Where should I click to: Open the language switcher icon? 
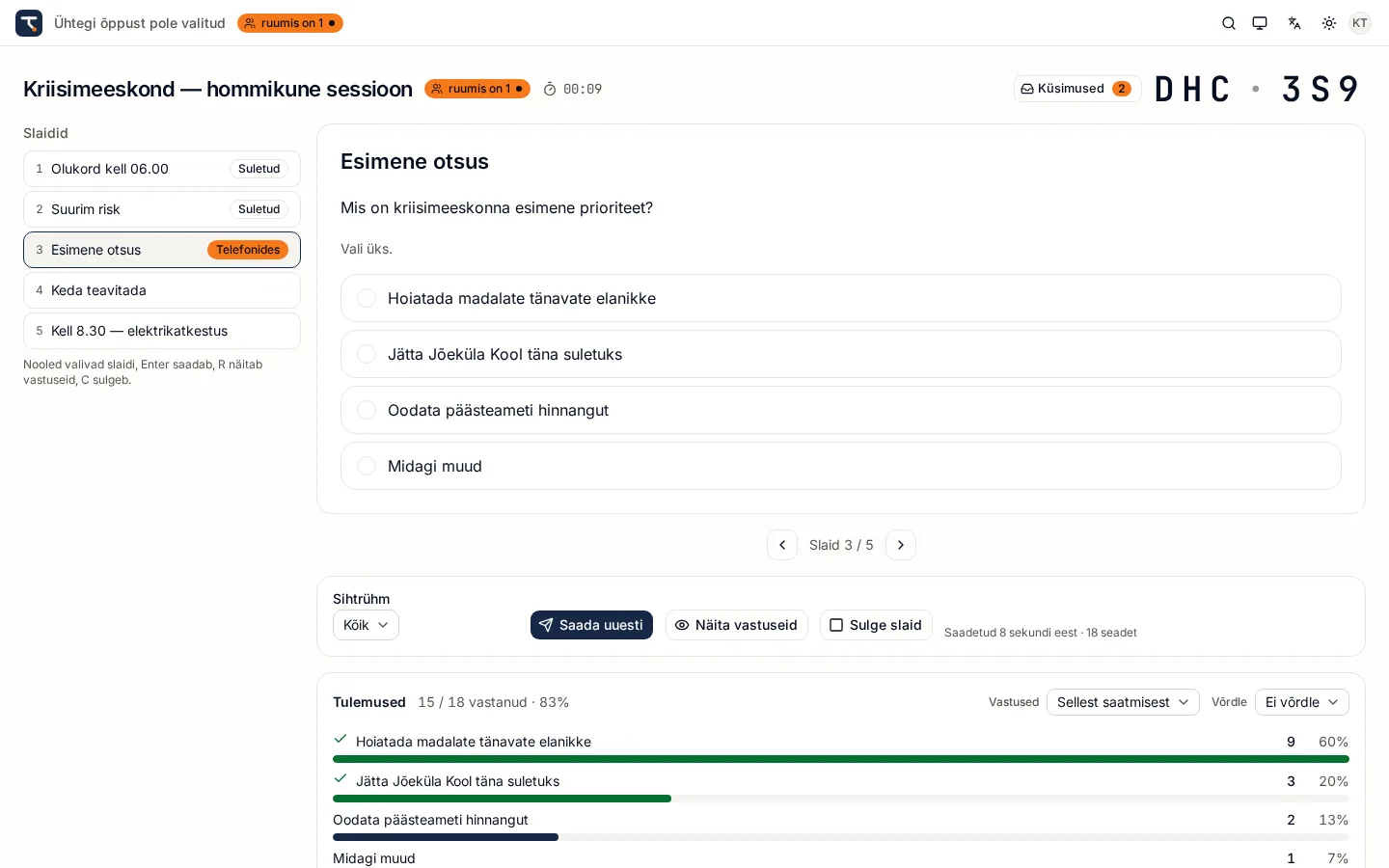click(x=1294, y=23)
